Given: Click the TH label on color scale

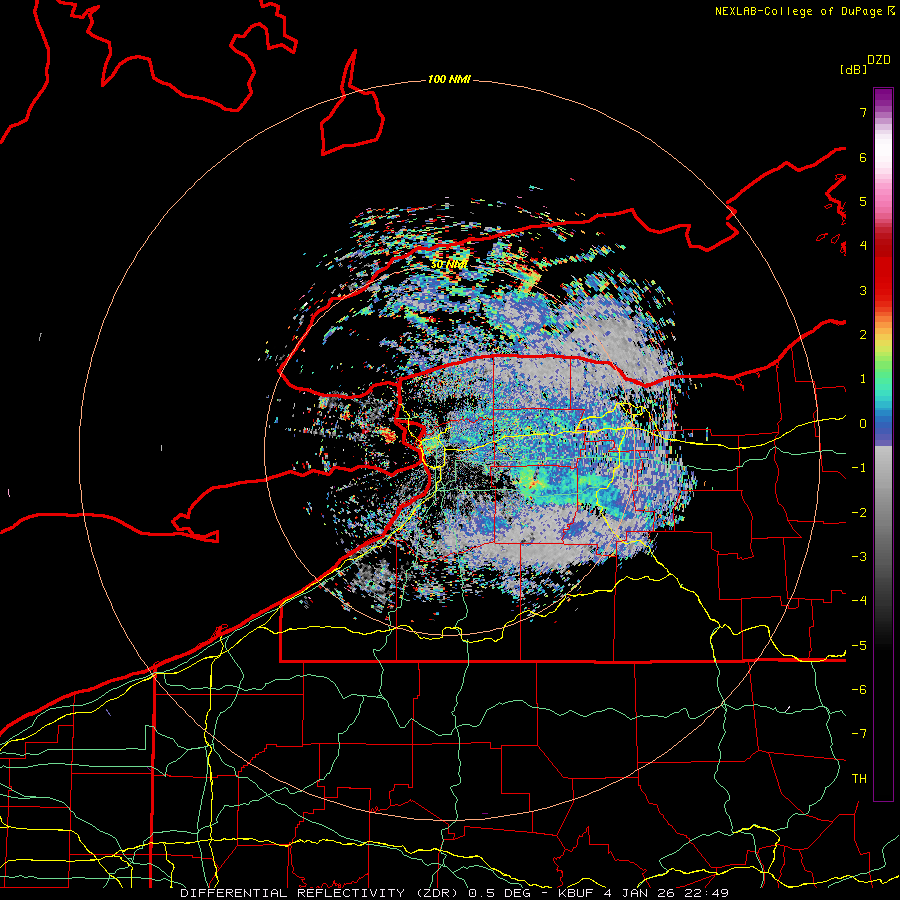Looking at the screenshot, I should pyautogui.click(x=859, y=779).
